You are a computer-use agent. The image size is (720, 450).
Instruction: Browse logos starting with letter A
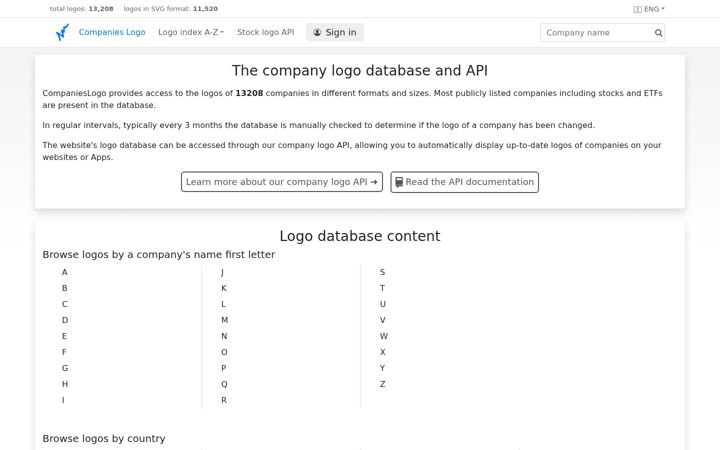[x=65, y=272]
